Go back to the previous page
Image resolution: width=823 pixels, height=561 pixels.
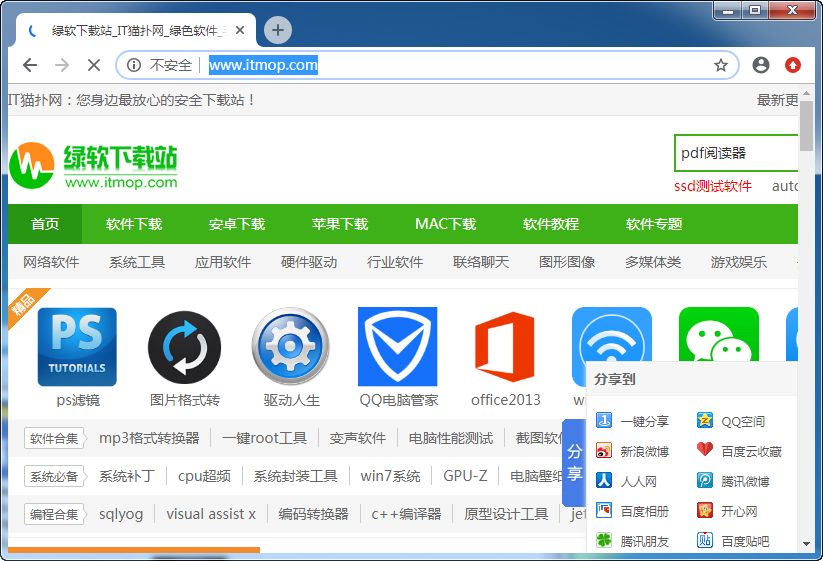[30, 65]
